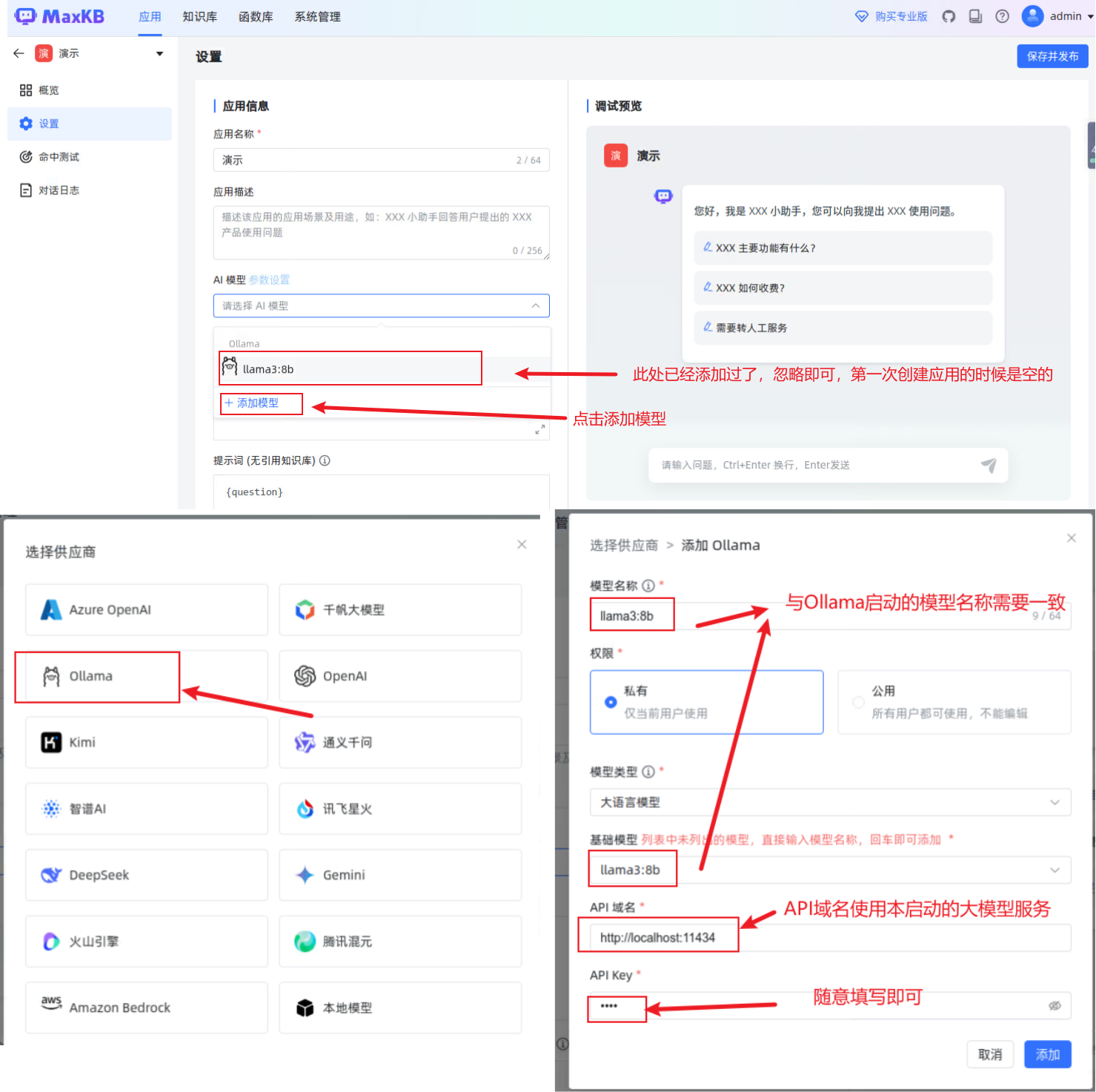The width and height of the screenshot is (1096, 1092).
Task: Click the send message paper plane icon
Action: (x=989, y=465)
